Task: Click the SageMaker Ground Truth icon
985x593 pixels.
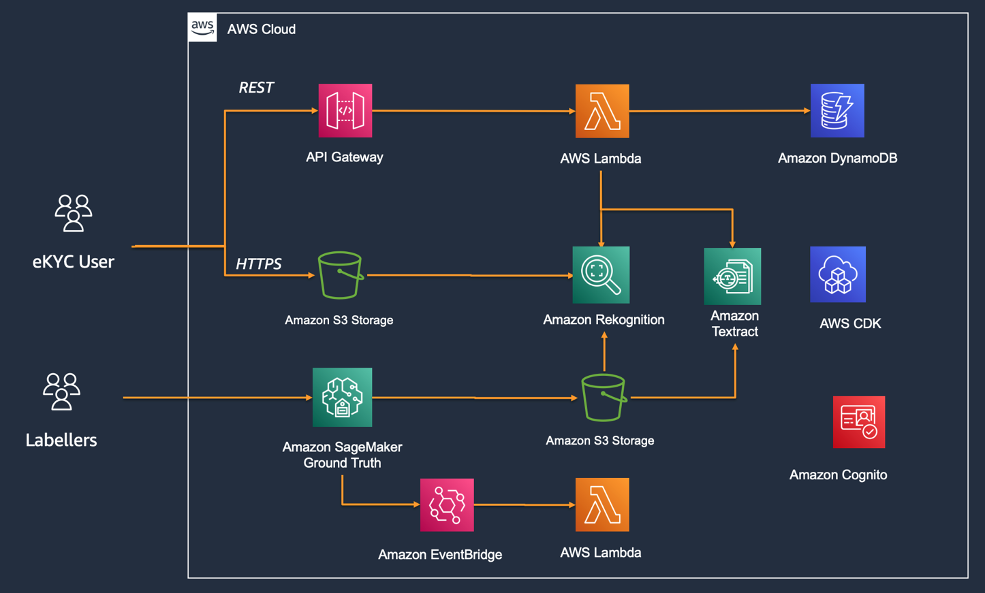Action: click(342, 397)
